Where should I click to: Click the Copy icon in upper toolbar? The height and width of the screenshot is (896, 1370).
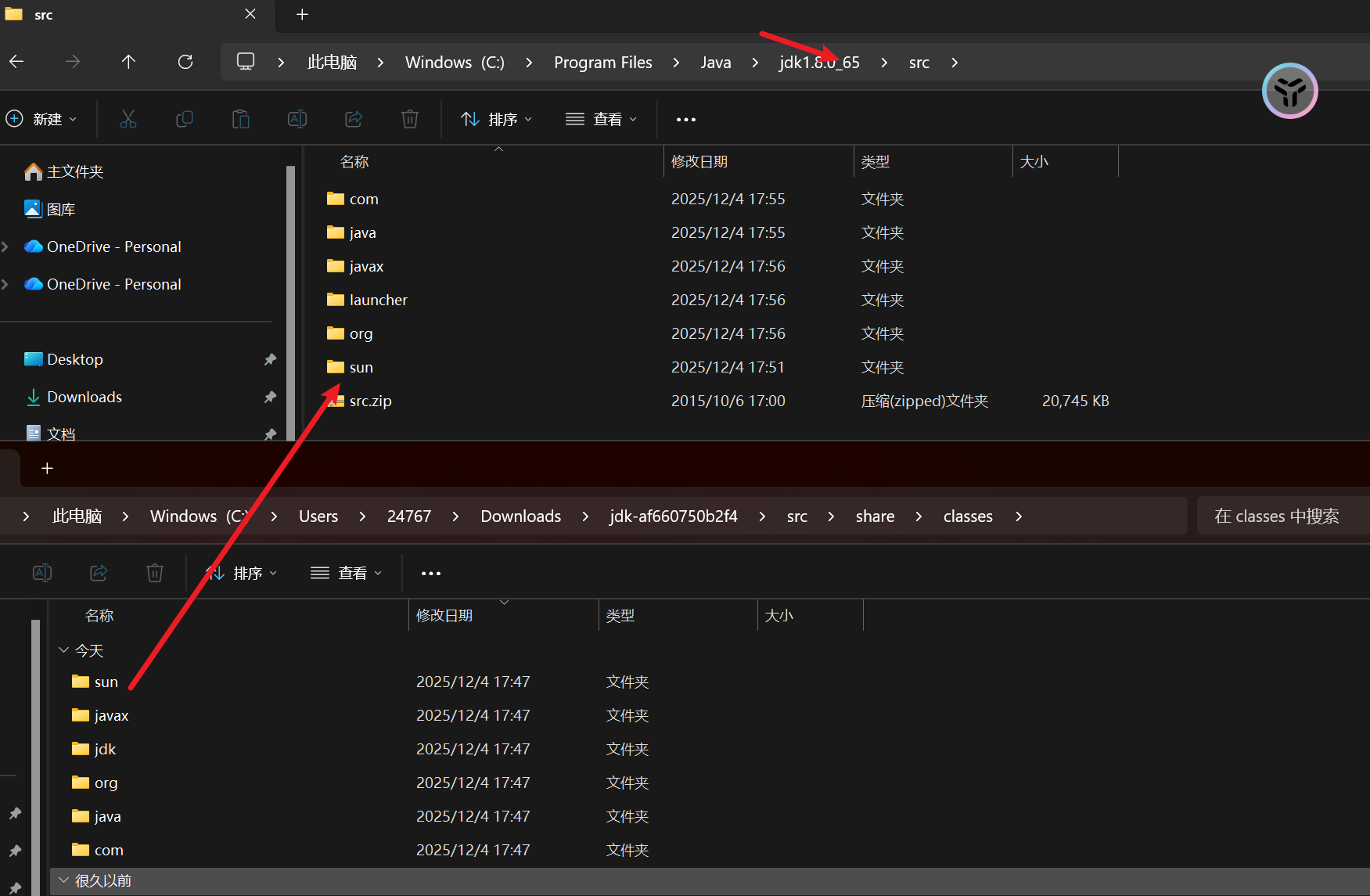185,119
